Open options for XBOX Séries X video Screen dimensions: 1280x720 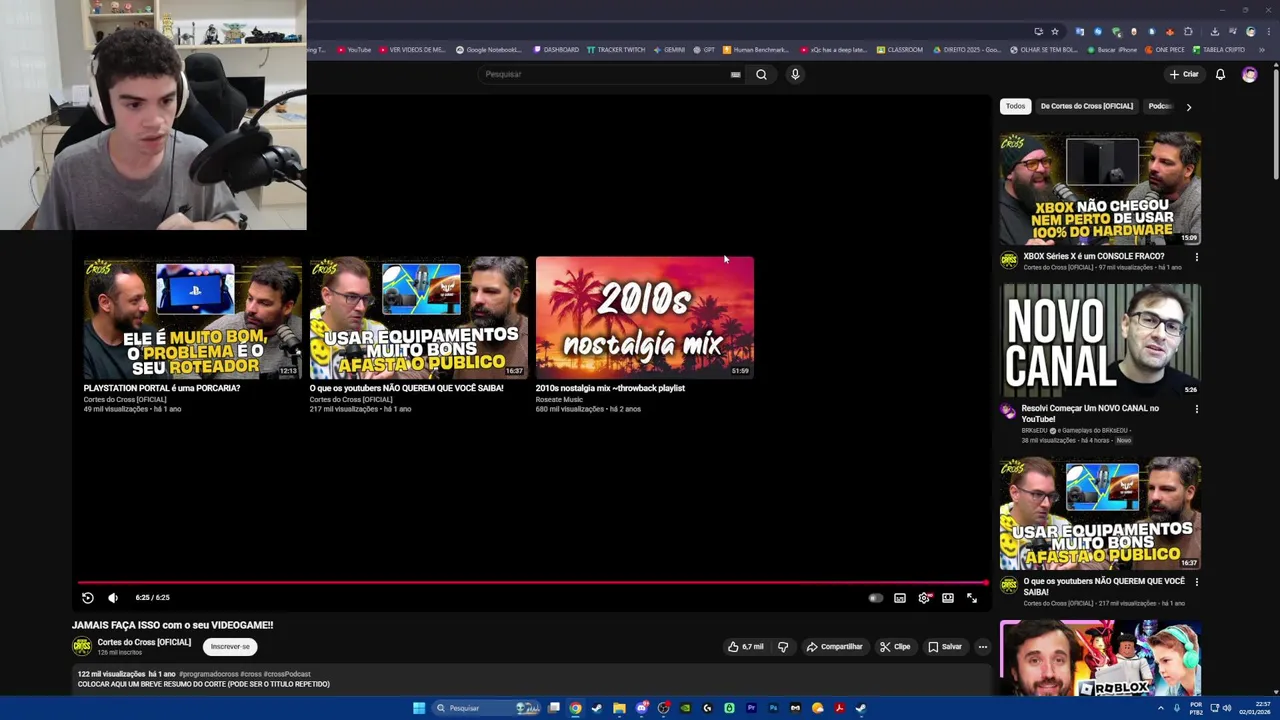1196,257
